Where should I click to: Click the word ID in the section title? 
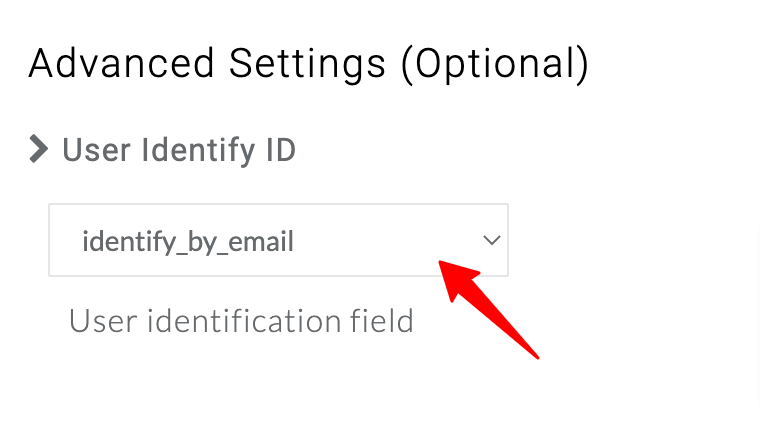(x=280, y=150)
